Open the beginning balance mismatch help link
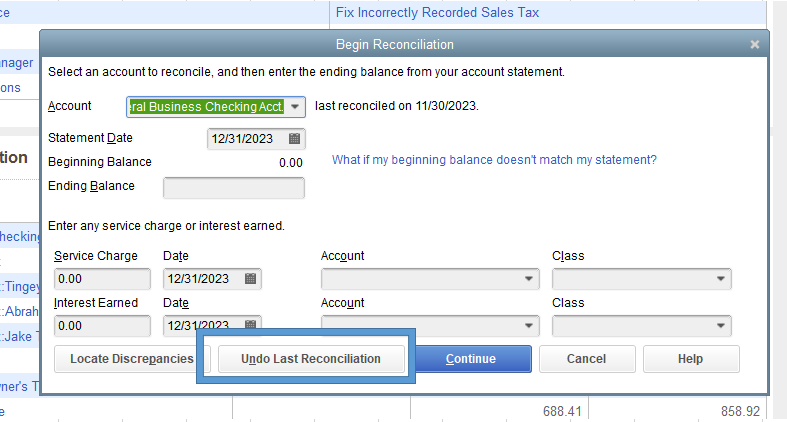 click(494, 160)
